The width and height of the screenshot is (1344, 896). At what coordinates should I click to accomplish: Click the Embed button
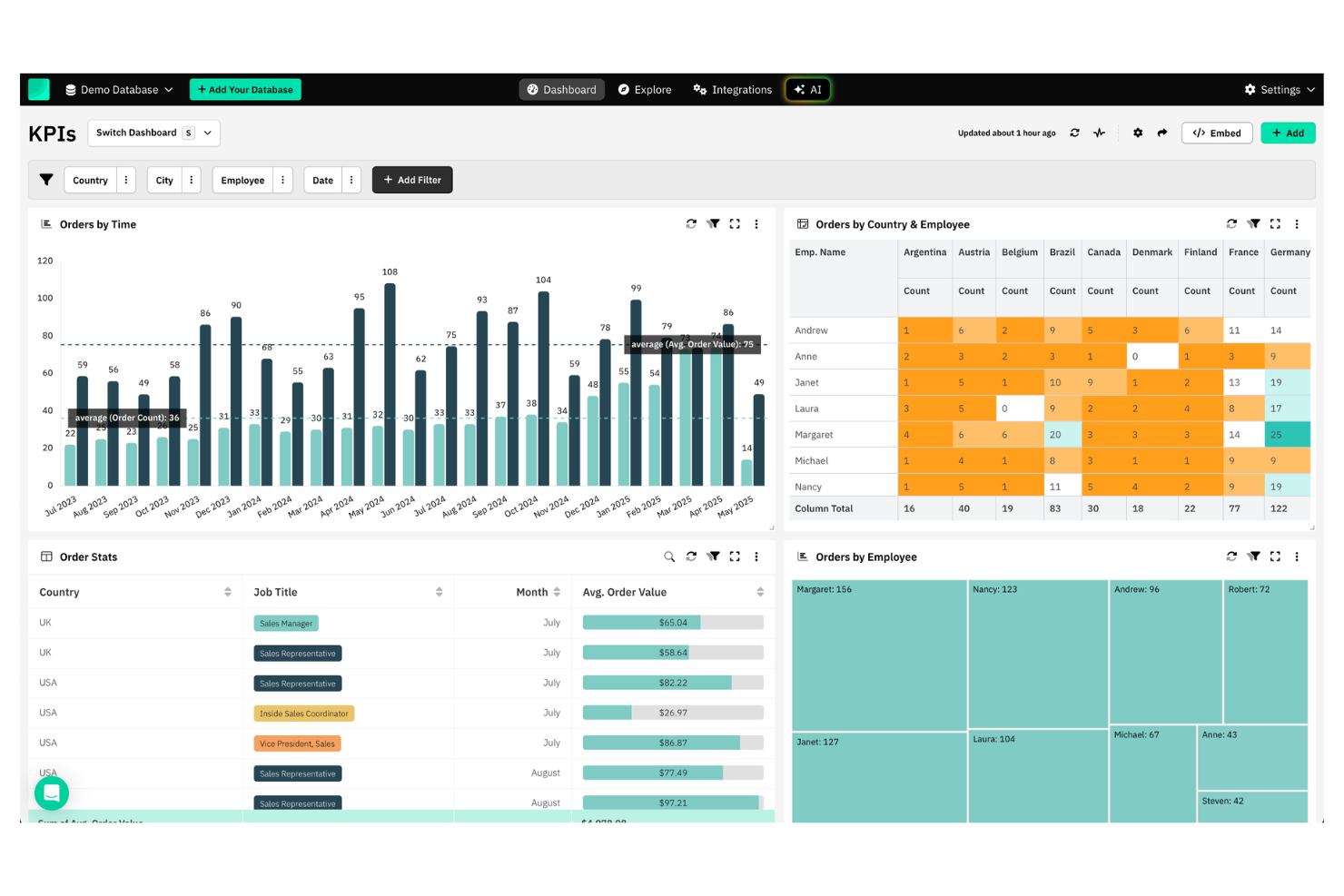(1217, 133)
